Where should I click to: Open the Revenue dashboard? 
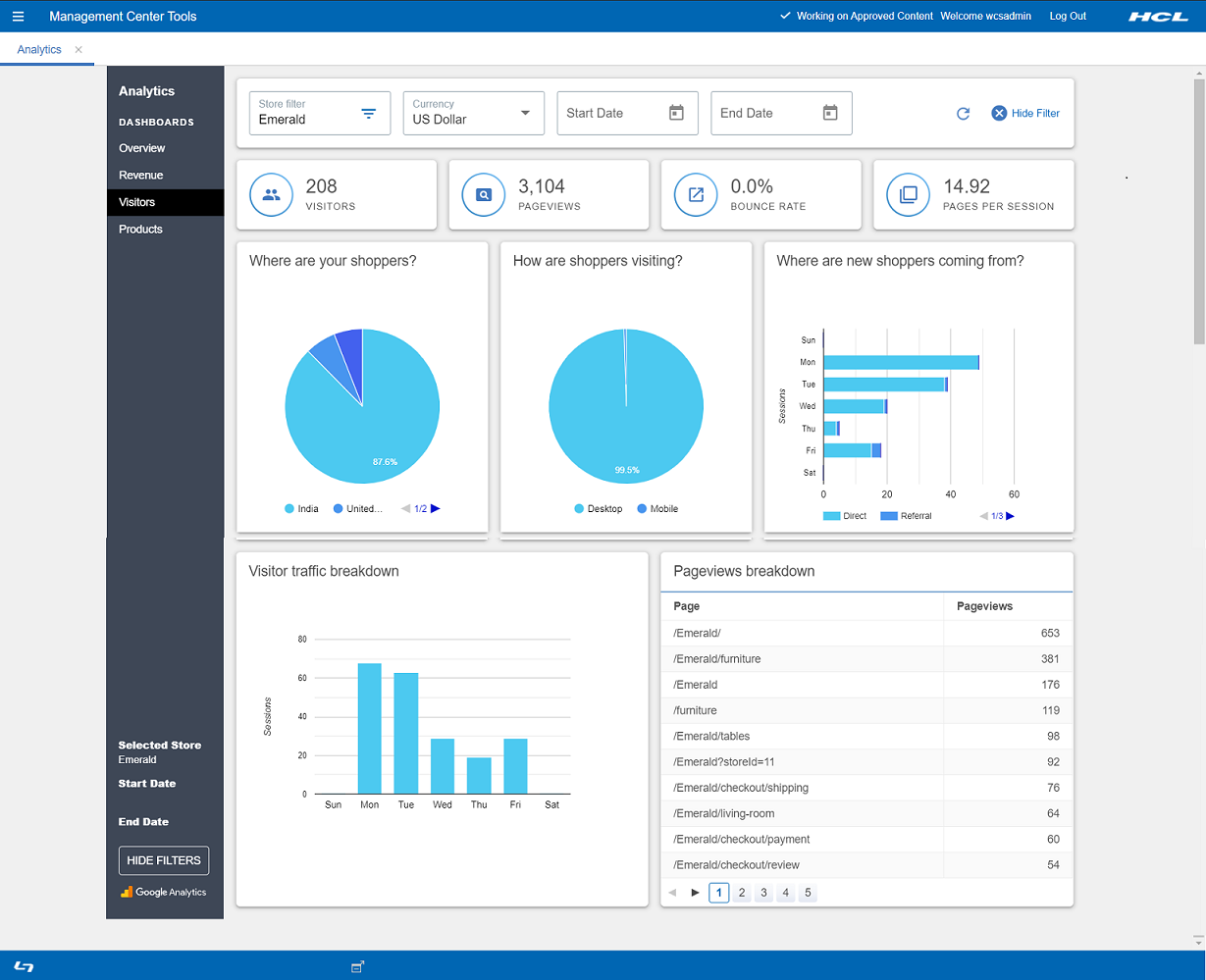pyautogui.click(x=141, y=176)
